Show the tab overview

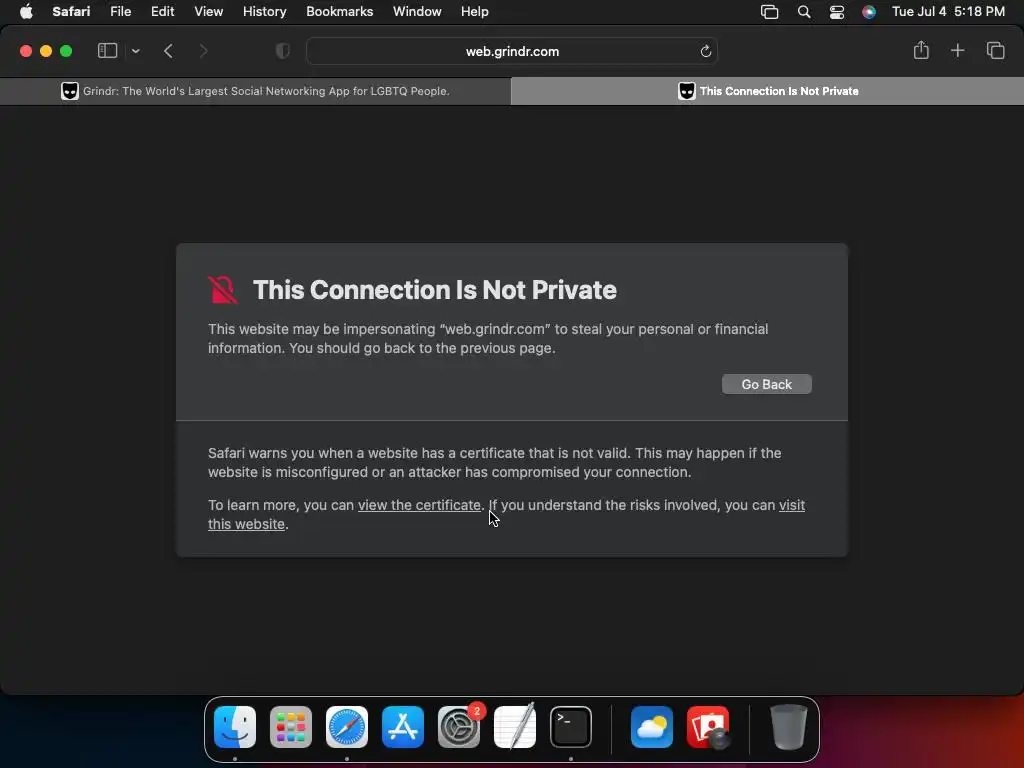pyautogui.click(x=995, y=50)
